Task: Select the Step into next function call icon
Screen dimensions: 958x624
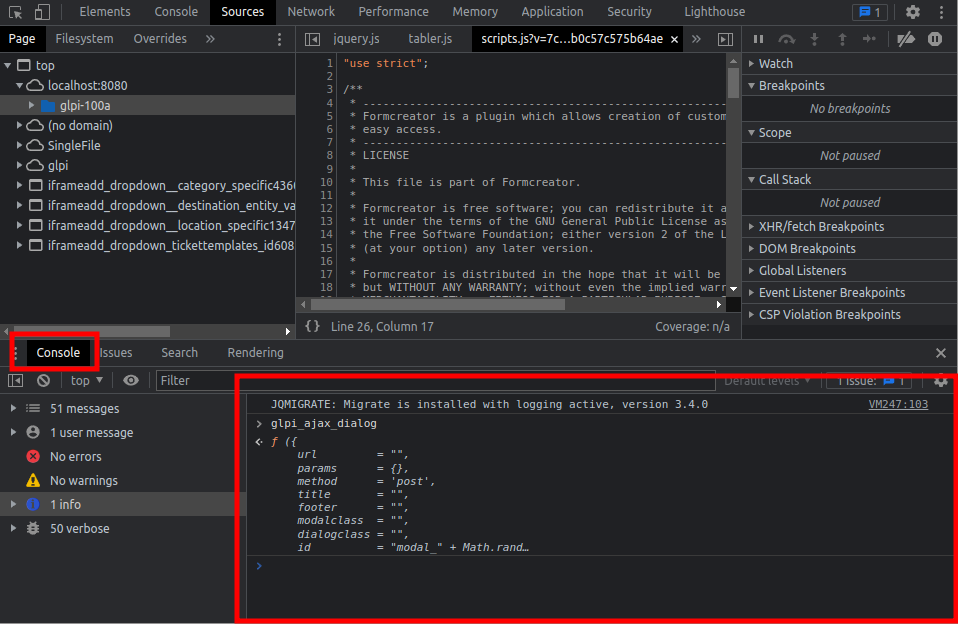Action: [x=814, y=39]
